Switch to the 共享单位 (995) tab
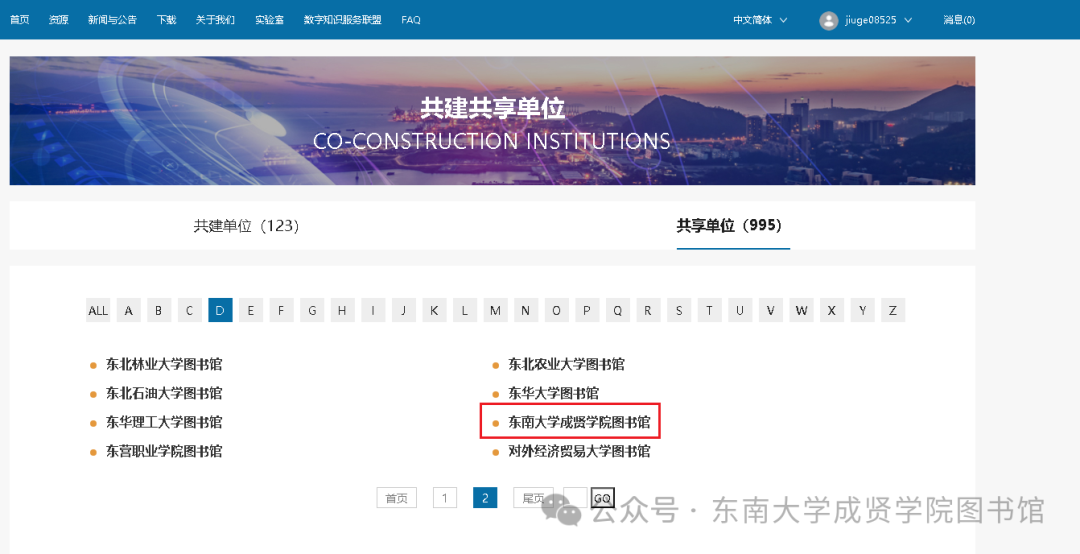Screen dimensions: 1080x554 click(x=733, y=225)
